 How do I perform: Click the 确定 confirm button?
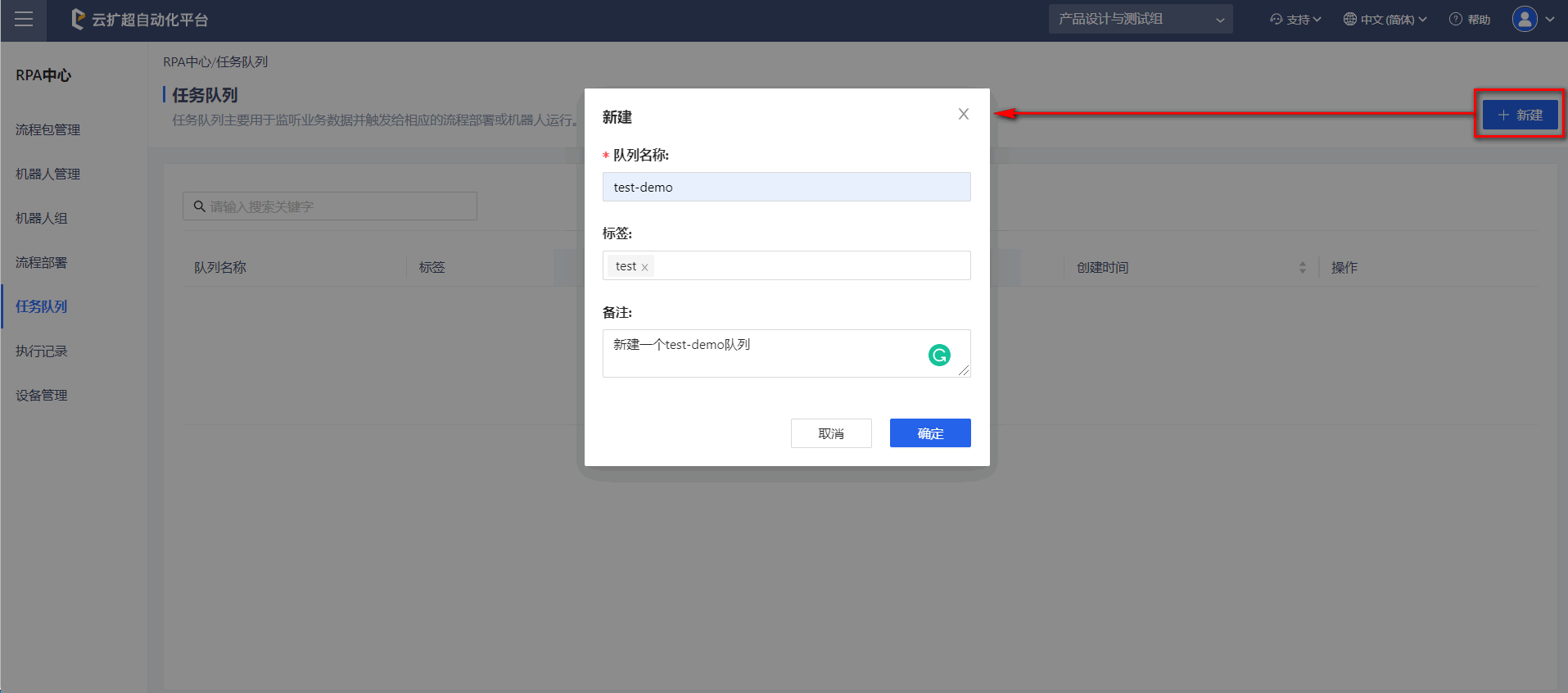pos(930,433)
